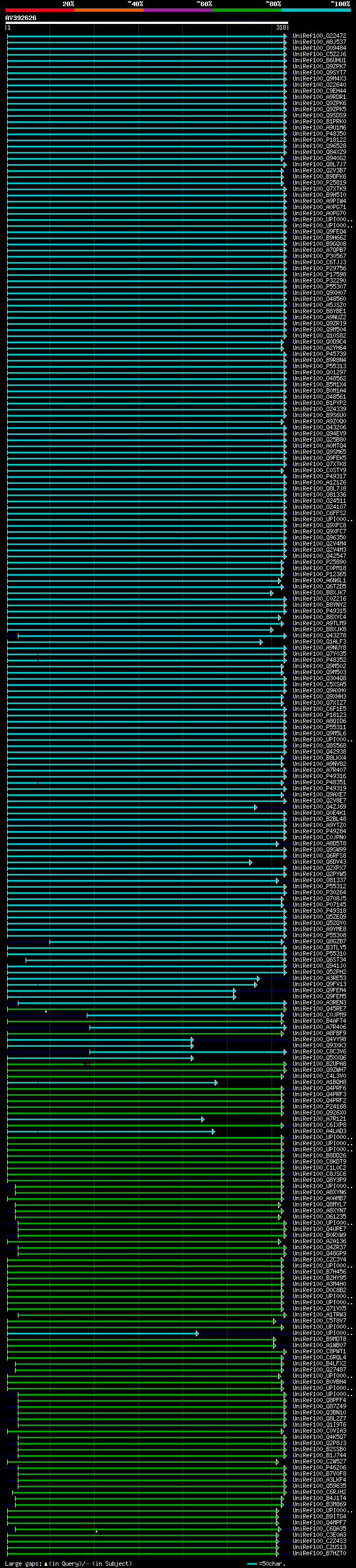Viewport: 356px width, 1568px height.
Task: Select hit UniRef100_P12365
Action: [x=319, y=575]
